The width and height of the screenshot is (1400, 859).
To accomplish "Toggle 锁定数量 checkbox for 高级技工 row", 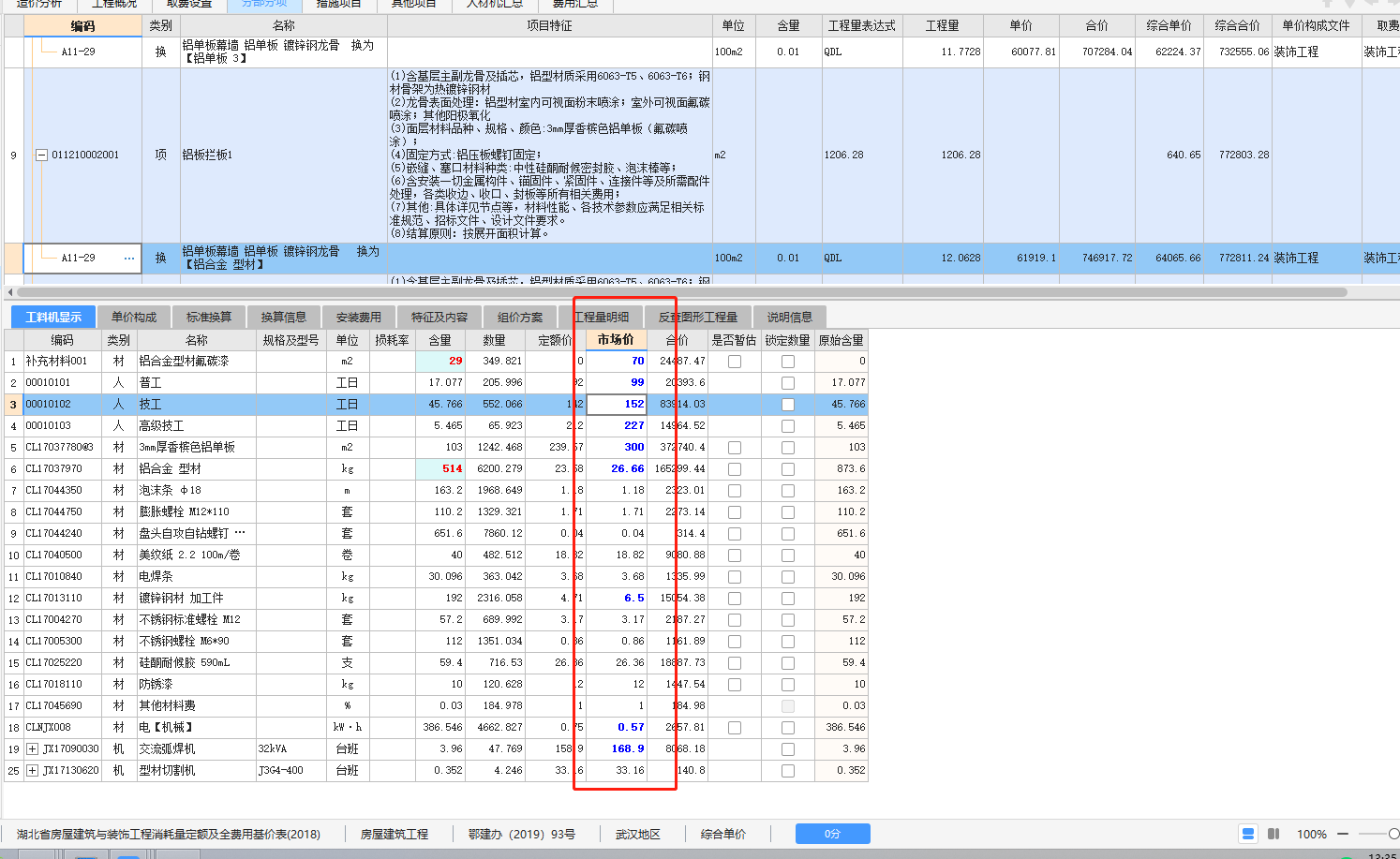I will click(788, 426).
